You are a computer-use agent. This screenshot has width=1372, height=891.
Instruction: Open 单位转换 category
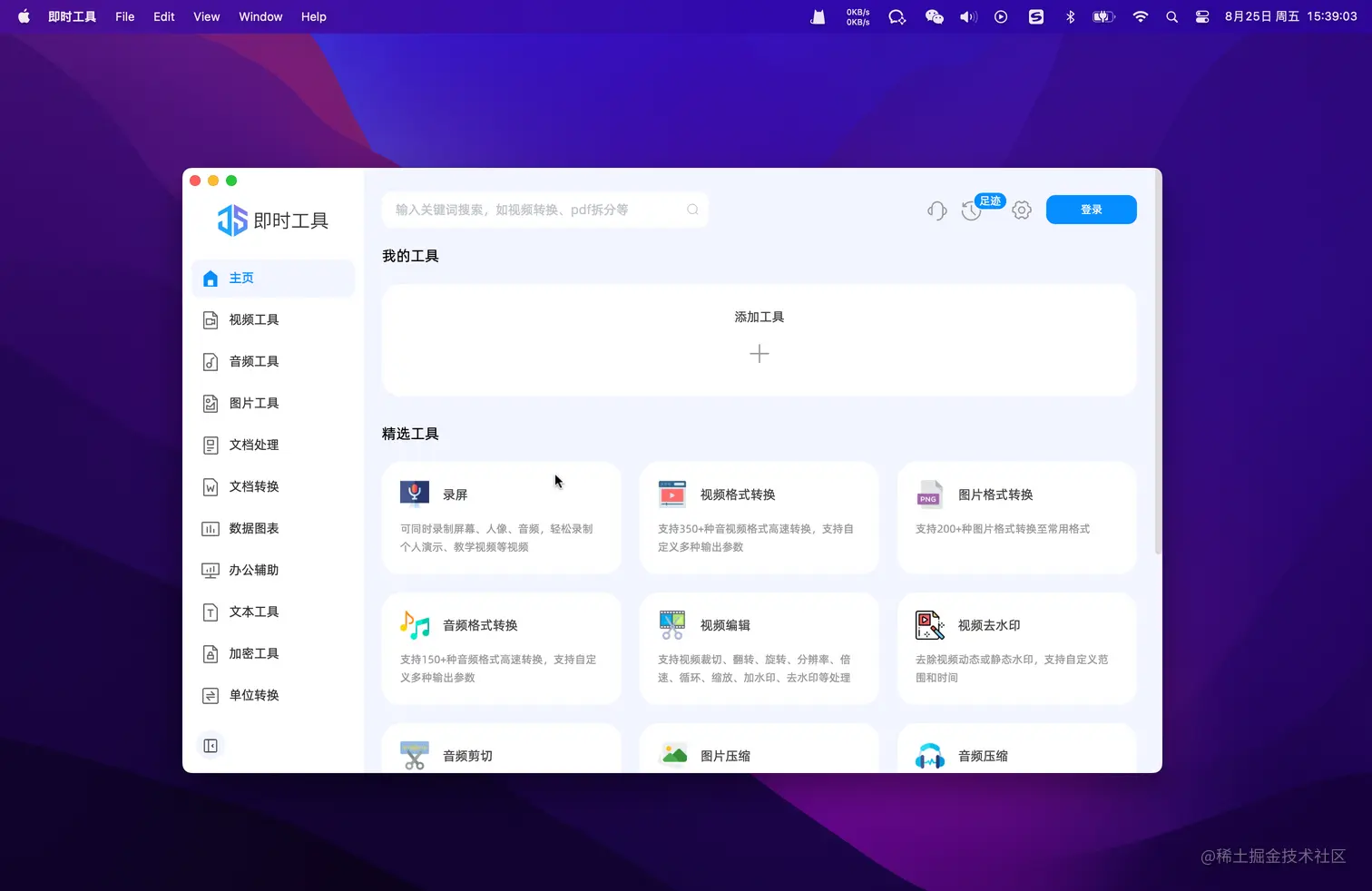(x=272, y=696)
